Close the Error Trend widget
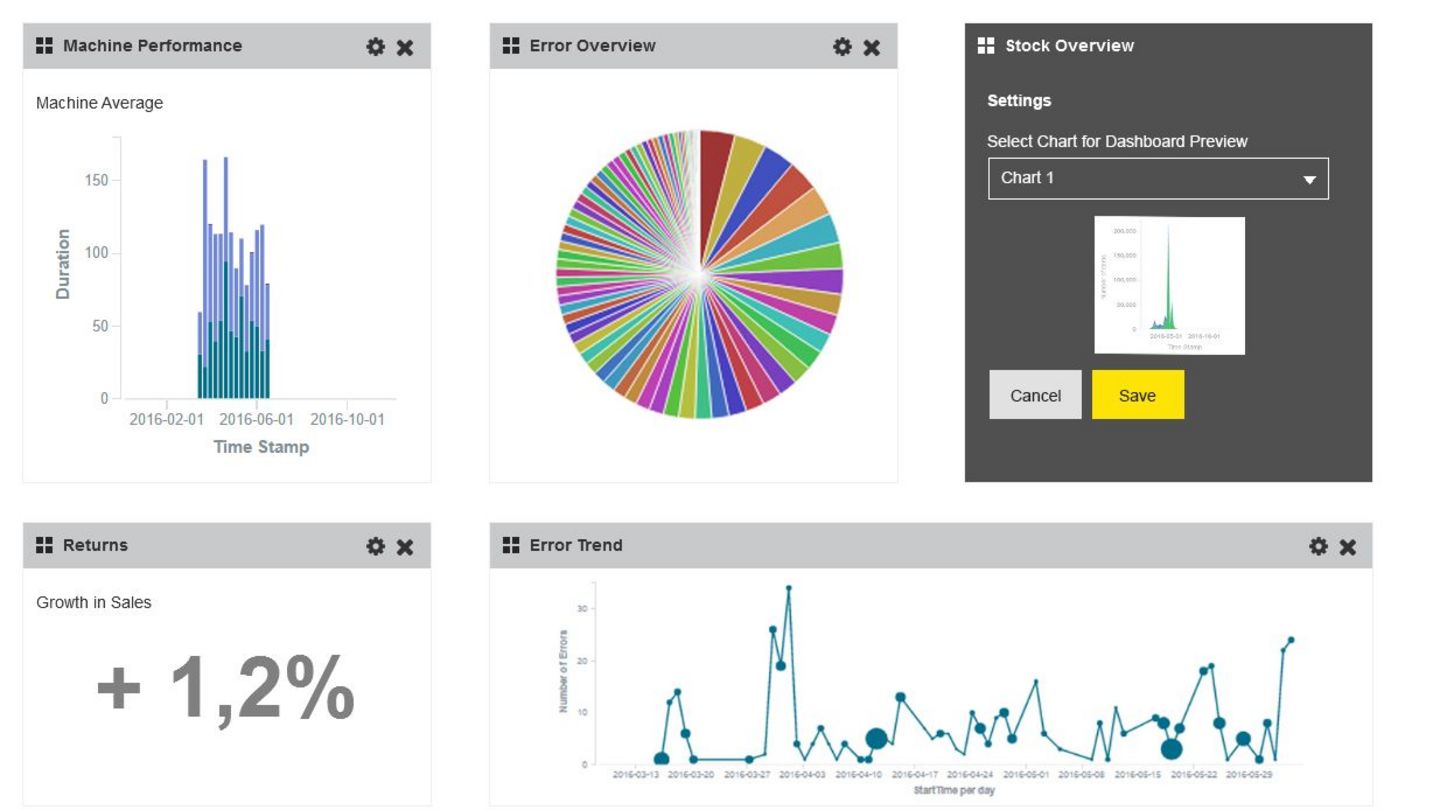Screen dimensions: 1440x810 [x=1348, y=546]
